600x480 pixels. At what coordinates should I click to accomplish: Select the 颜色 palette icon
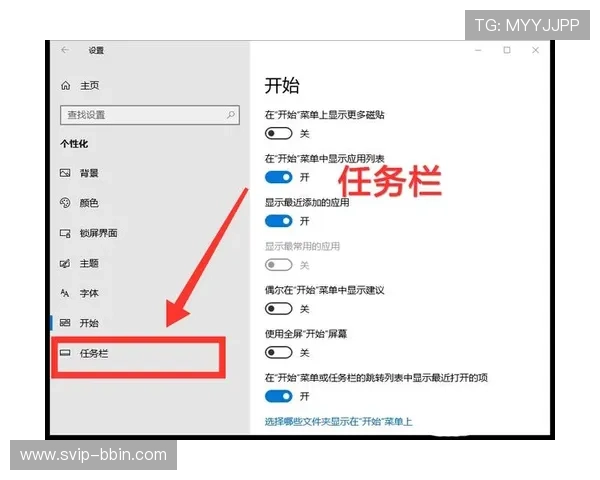(65, 202)
